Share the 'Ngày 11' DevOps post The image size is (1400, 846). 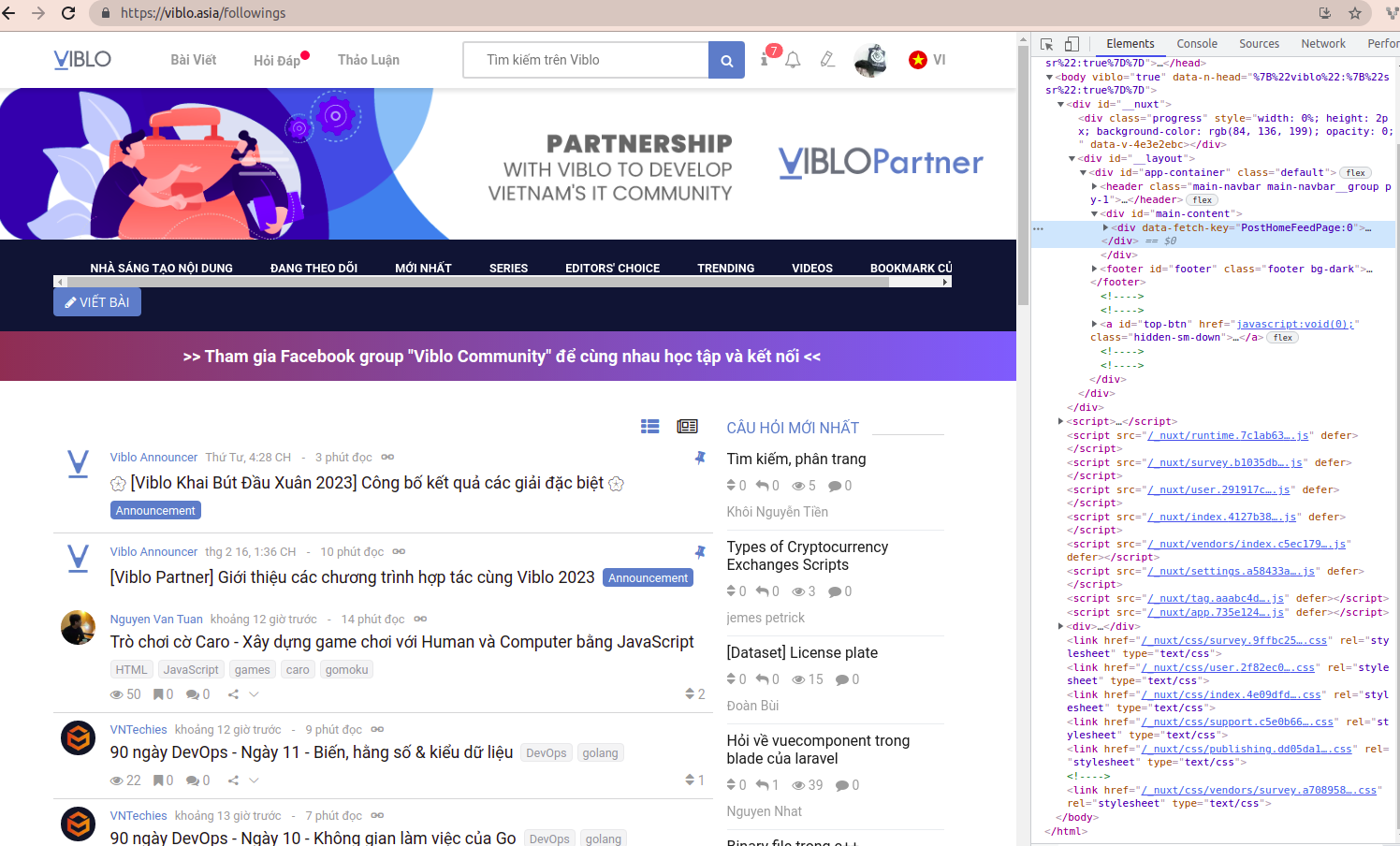(233, 780)
